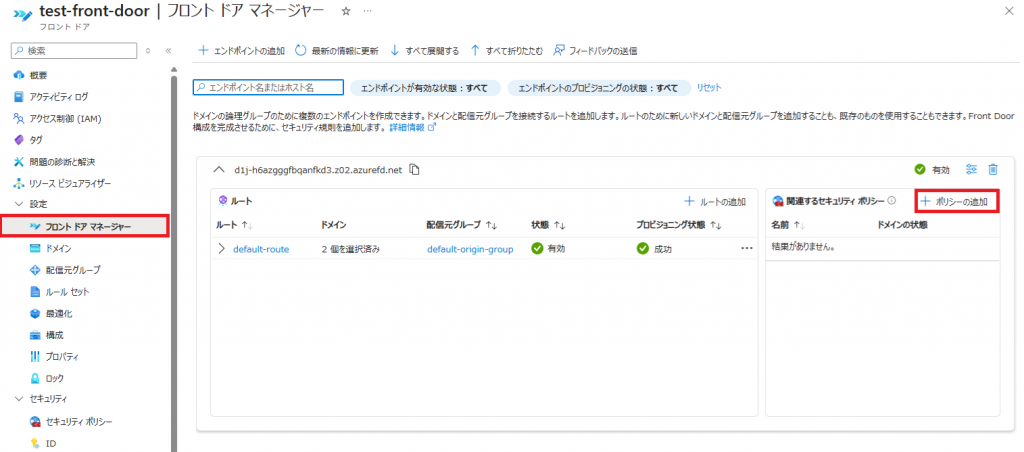Sort security policies by 名前 column
Screen dimensions: 1024x452
point(788,225)
